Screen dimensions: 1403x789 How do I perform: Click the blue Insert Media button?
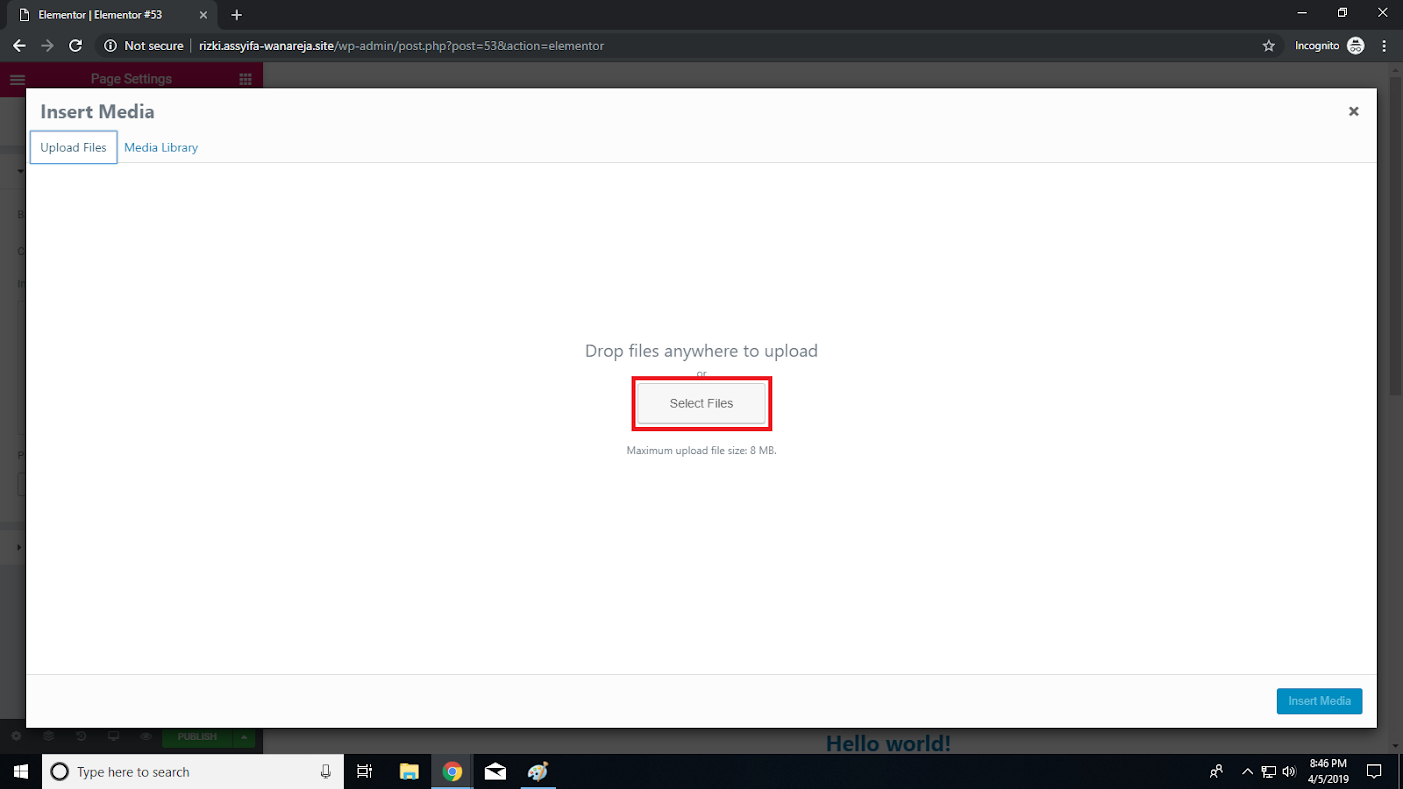1319,701
